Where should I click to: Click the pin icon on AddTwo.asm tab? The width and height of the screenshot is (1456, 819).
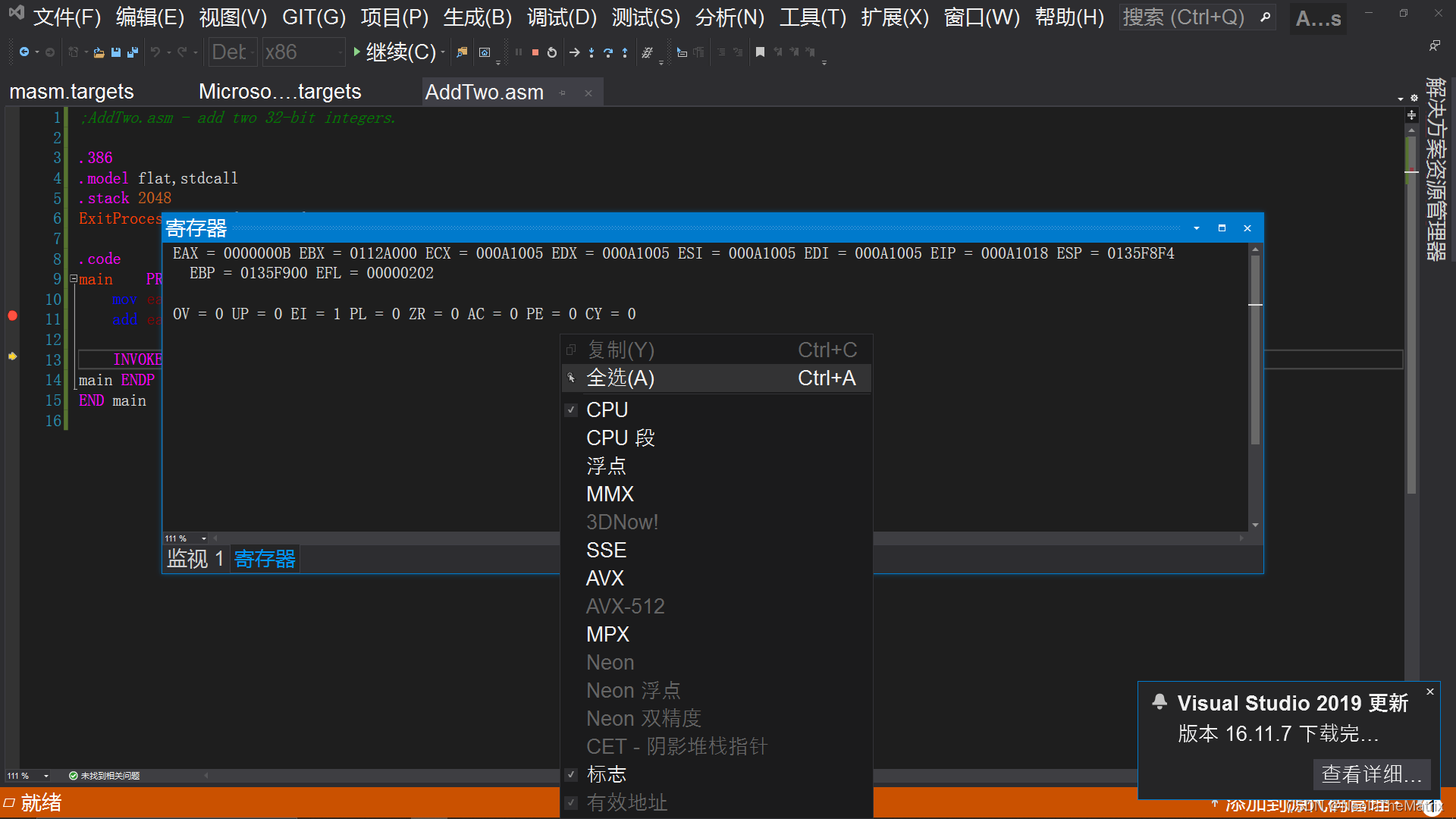point(563,93)
